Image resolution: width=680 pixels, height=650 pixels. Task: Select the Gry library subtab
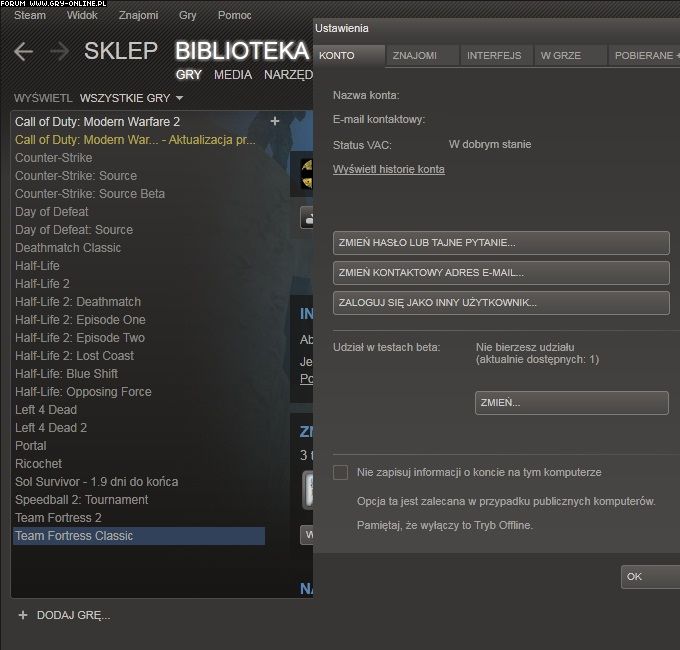coord(188,75)
